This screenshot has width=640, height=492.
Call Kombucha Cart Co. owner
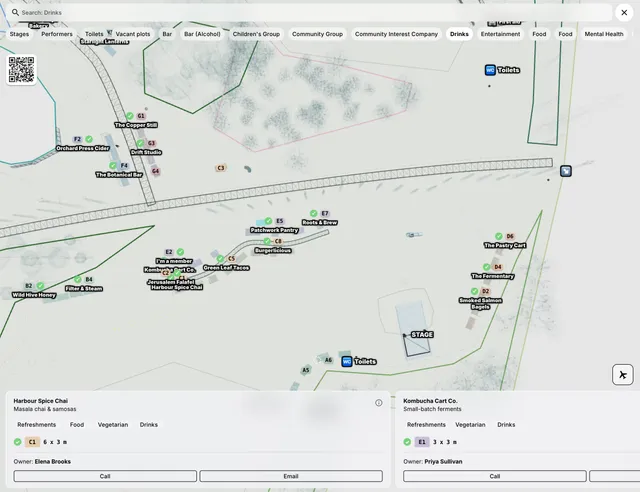[495, 476]
